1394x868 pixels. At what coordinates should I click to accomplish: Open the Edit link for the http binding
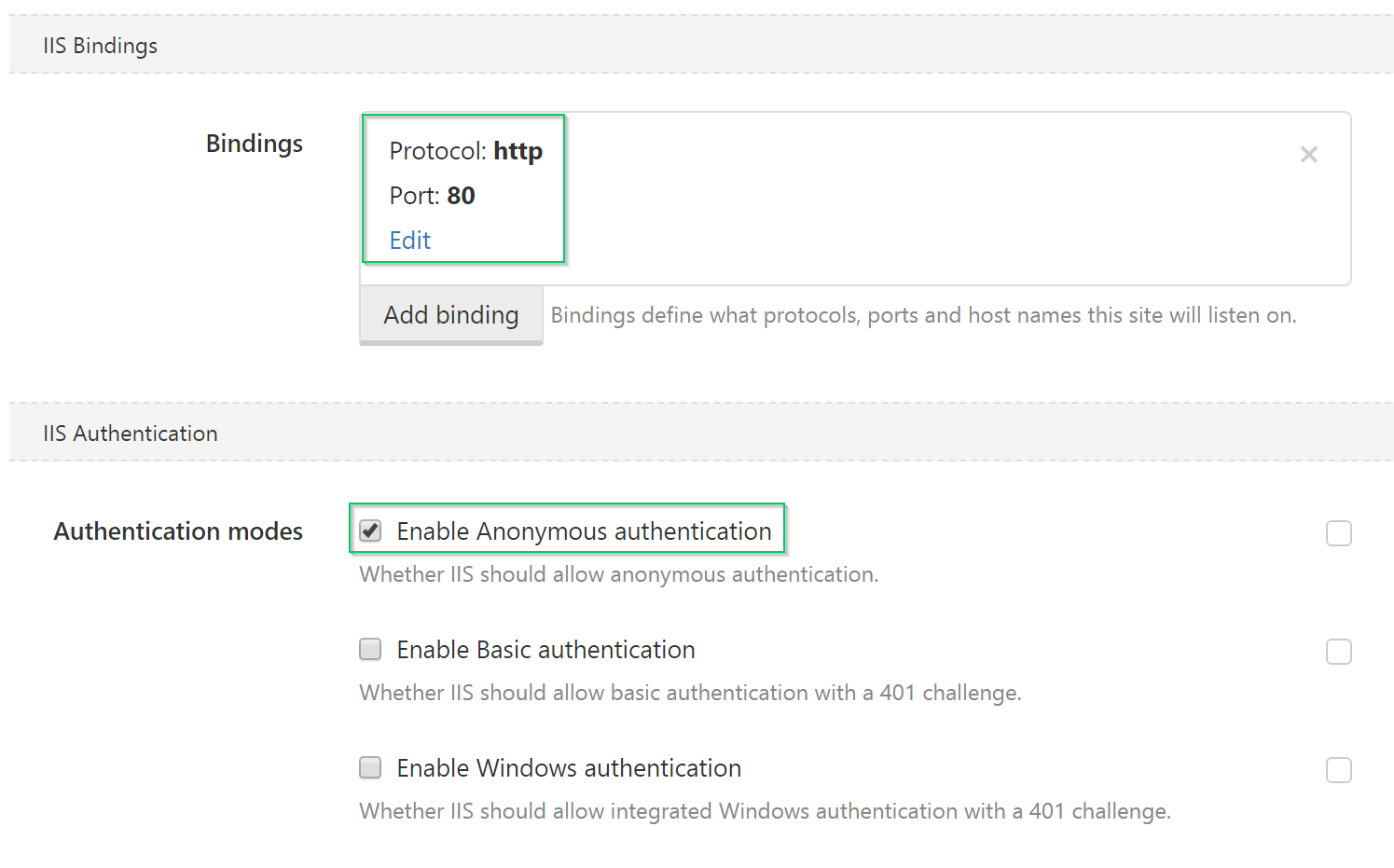click(x=409, y=241)
